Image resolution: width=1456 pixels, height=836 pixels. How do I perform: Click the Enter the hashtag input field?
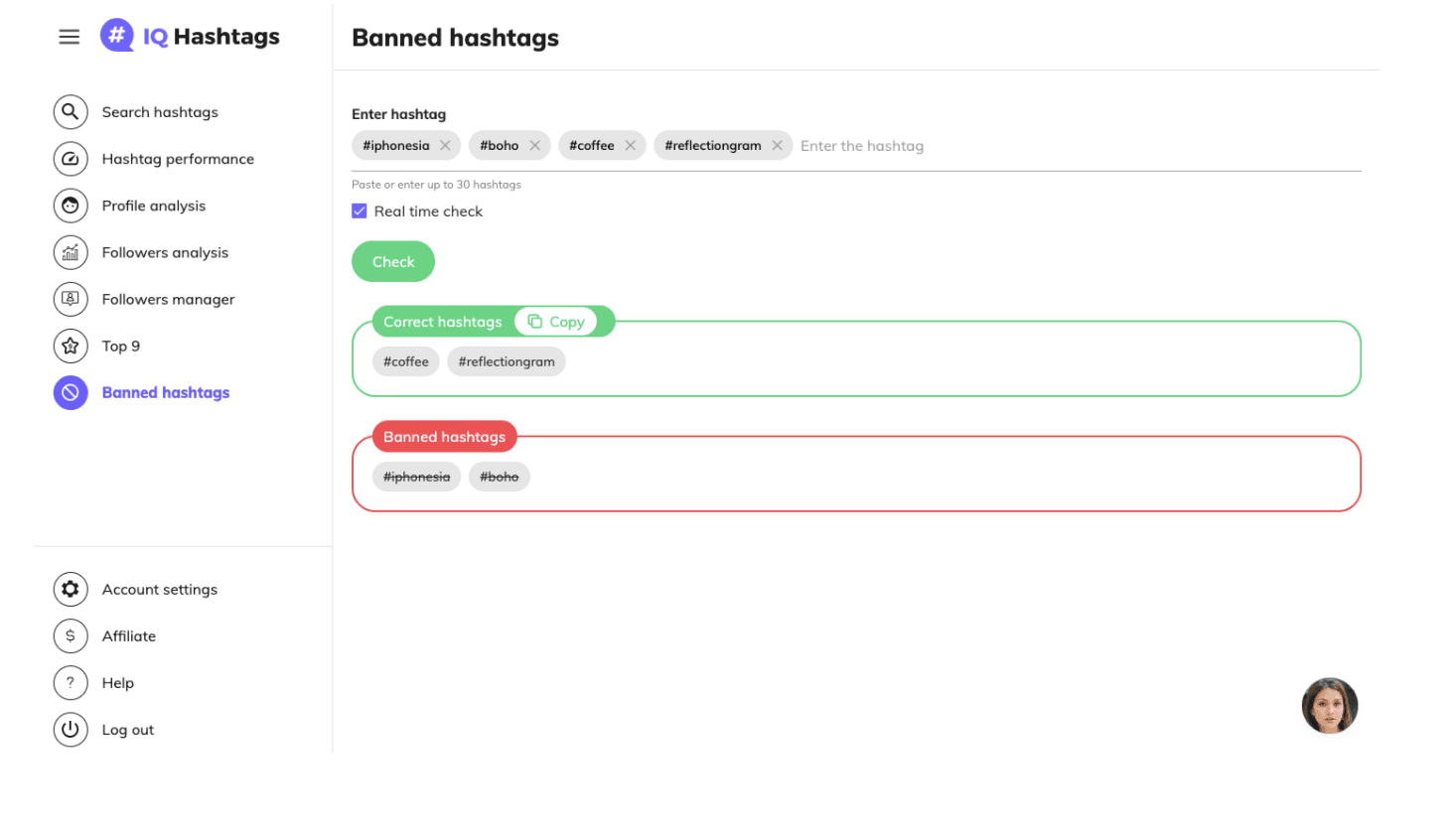click(993, 146)
